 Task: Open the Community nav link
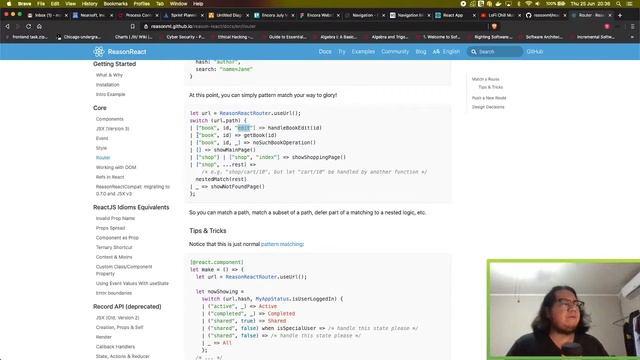tap(395, 52)
